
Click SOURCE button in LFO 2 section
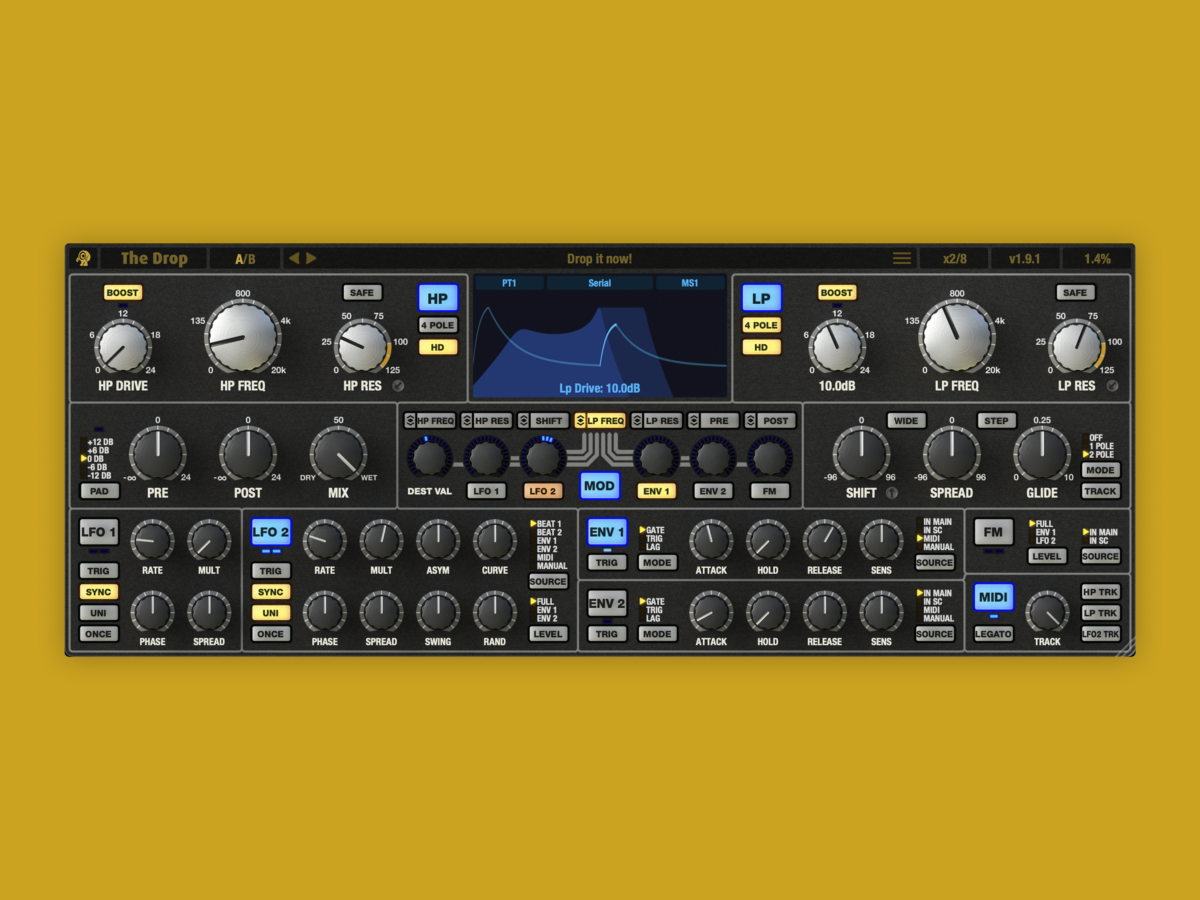(548, 581)
